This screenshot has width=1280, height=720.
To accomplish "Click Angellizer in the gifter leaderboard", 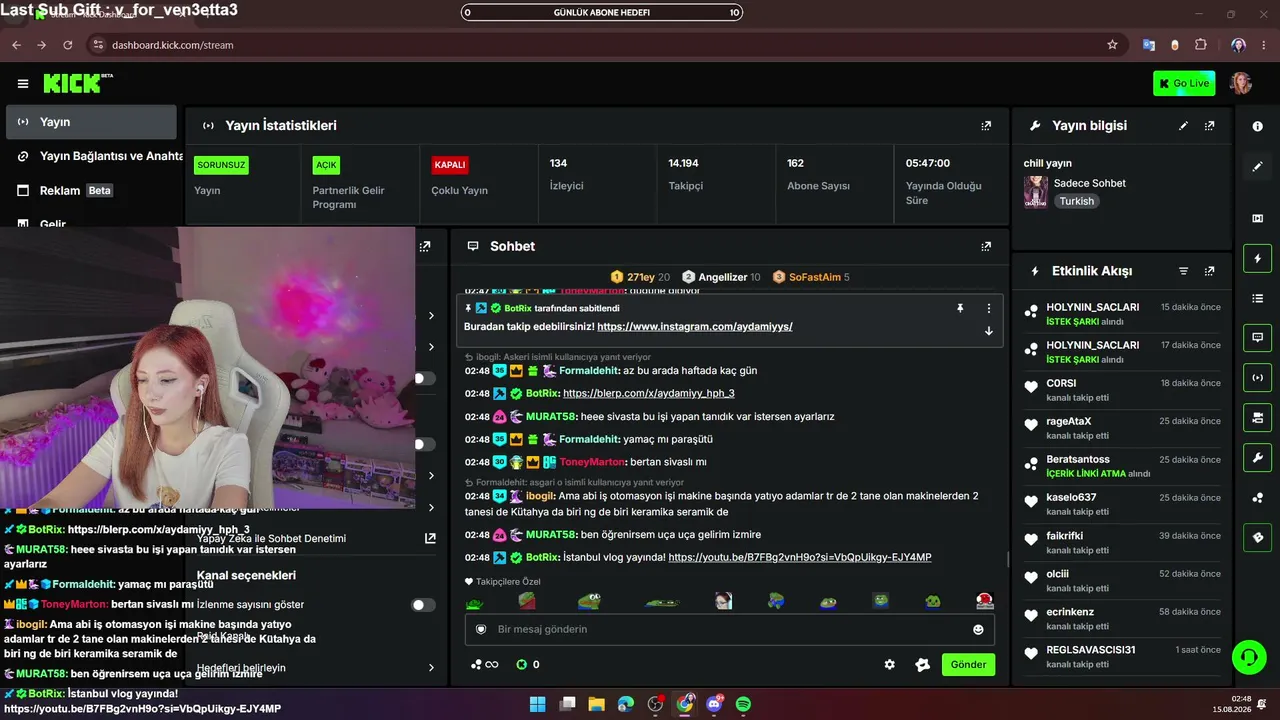I will (721, 277).
